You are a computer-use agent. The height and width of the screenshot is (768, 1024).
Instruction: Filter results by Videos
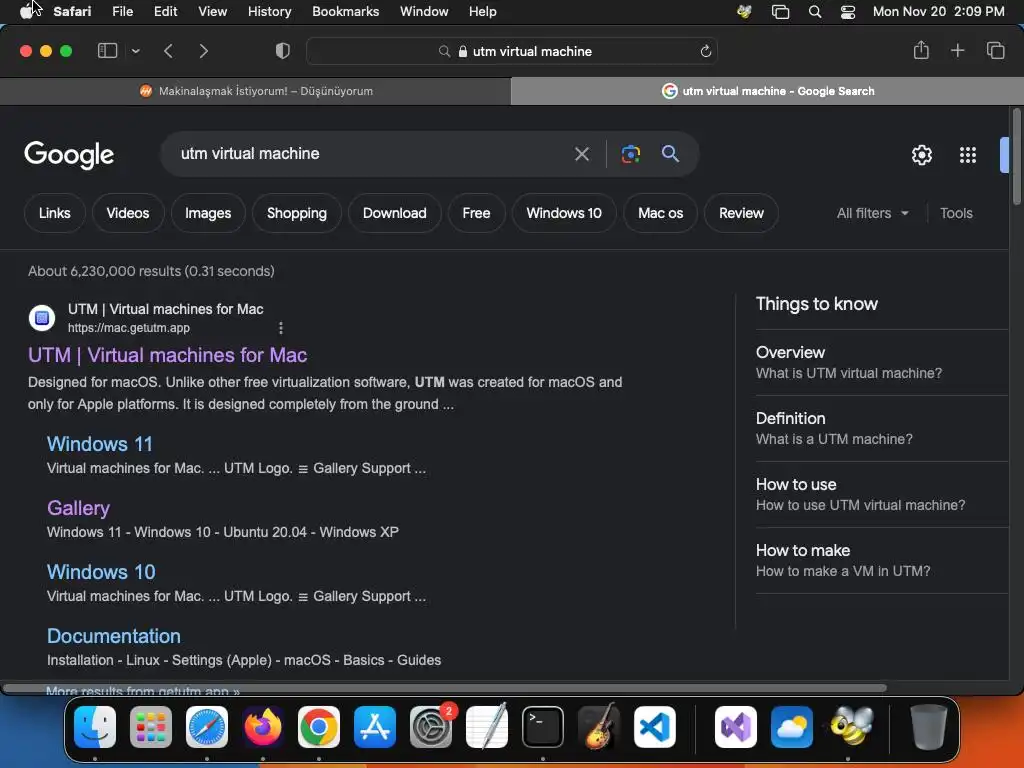point(128,213)
